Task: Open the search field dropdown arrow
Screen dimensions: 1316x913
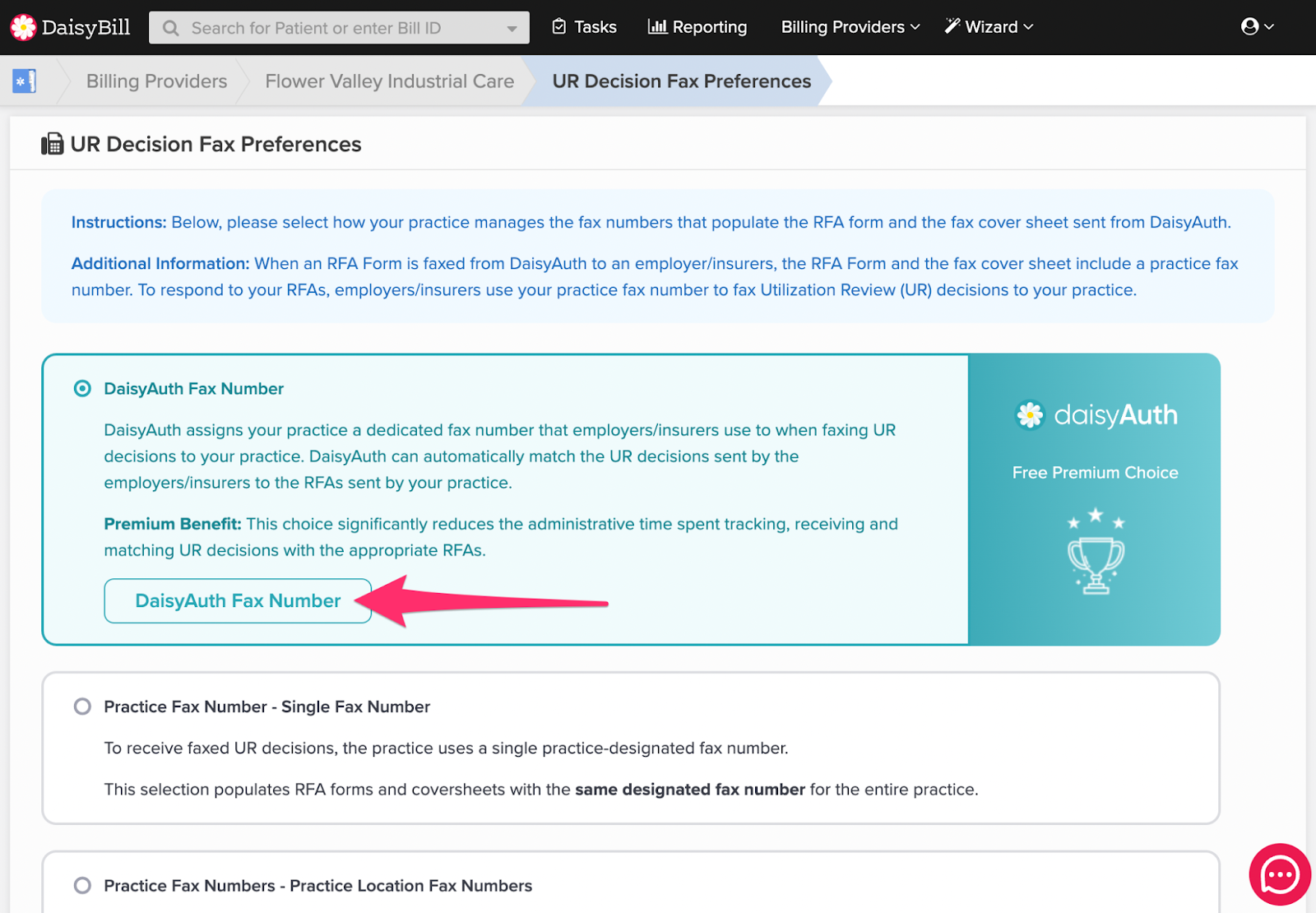Action: click(x=512, y=28)
